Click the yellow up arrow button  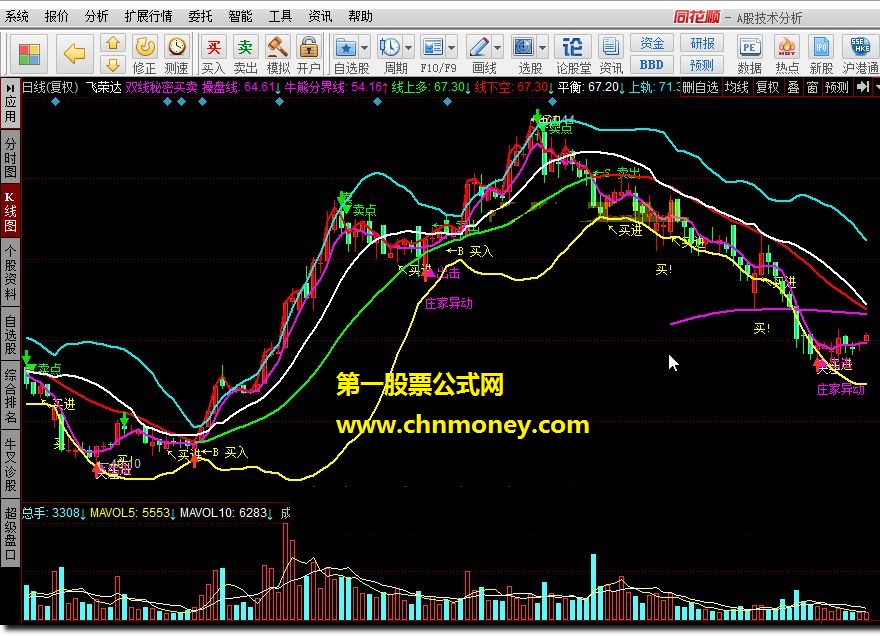pyautogui.click(x=113, y=44)
